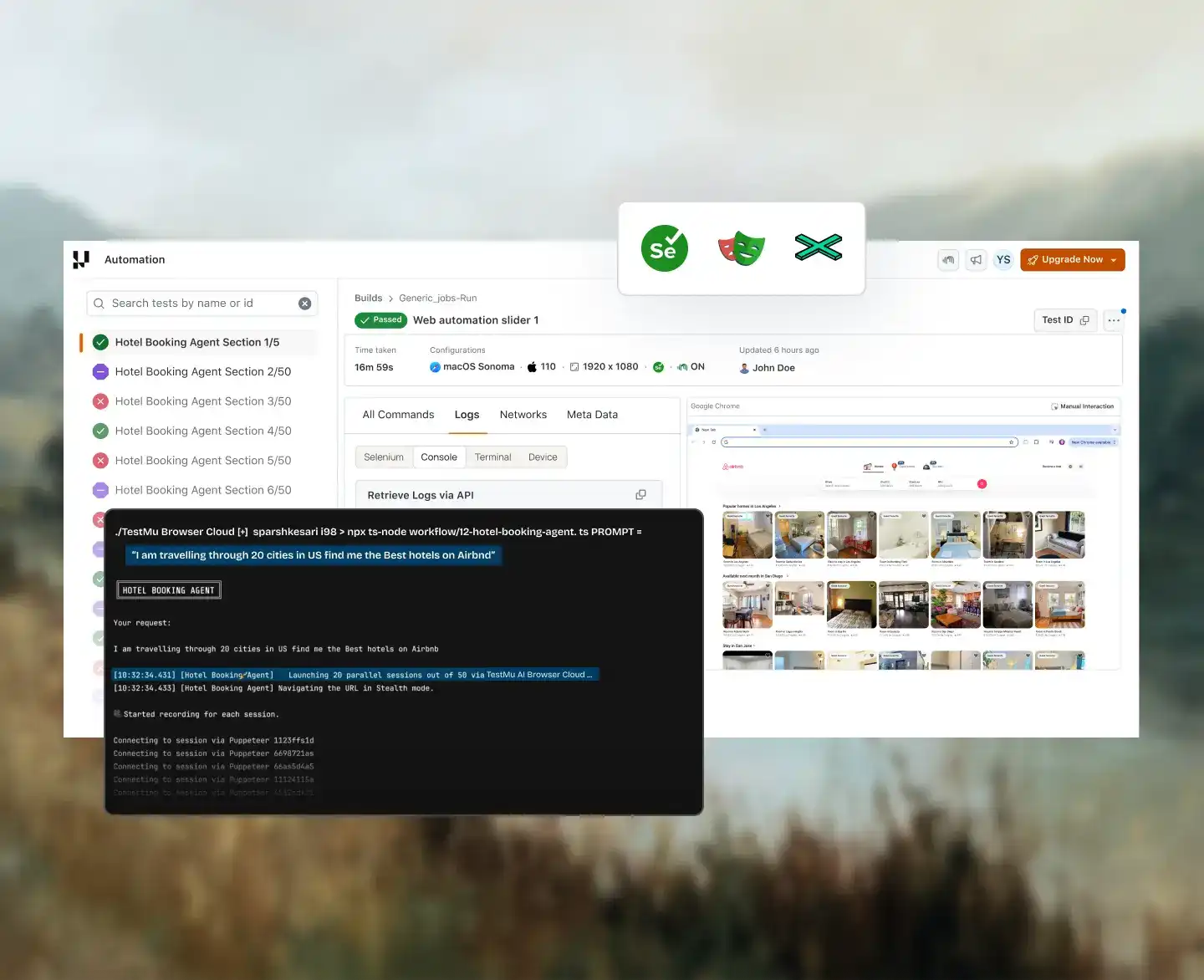Click the highlighted prompt text in terminal
The image size is (1204, 980).
[x=314, y=555]
